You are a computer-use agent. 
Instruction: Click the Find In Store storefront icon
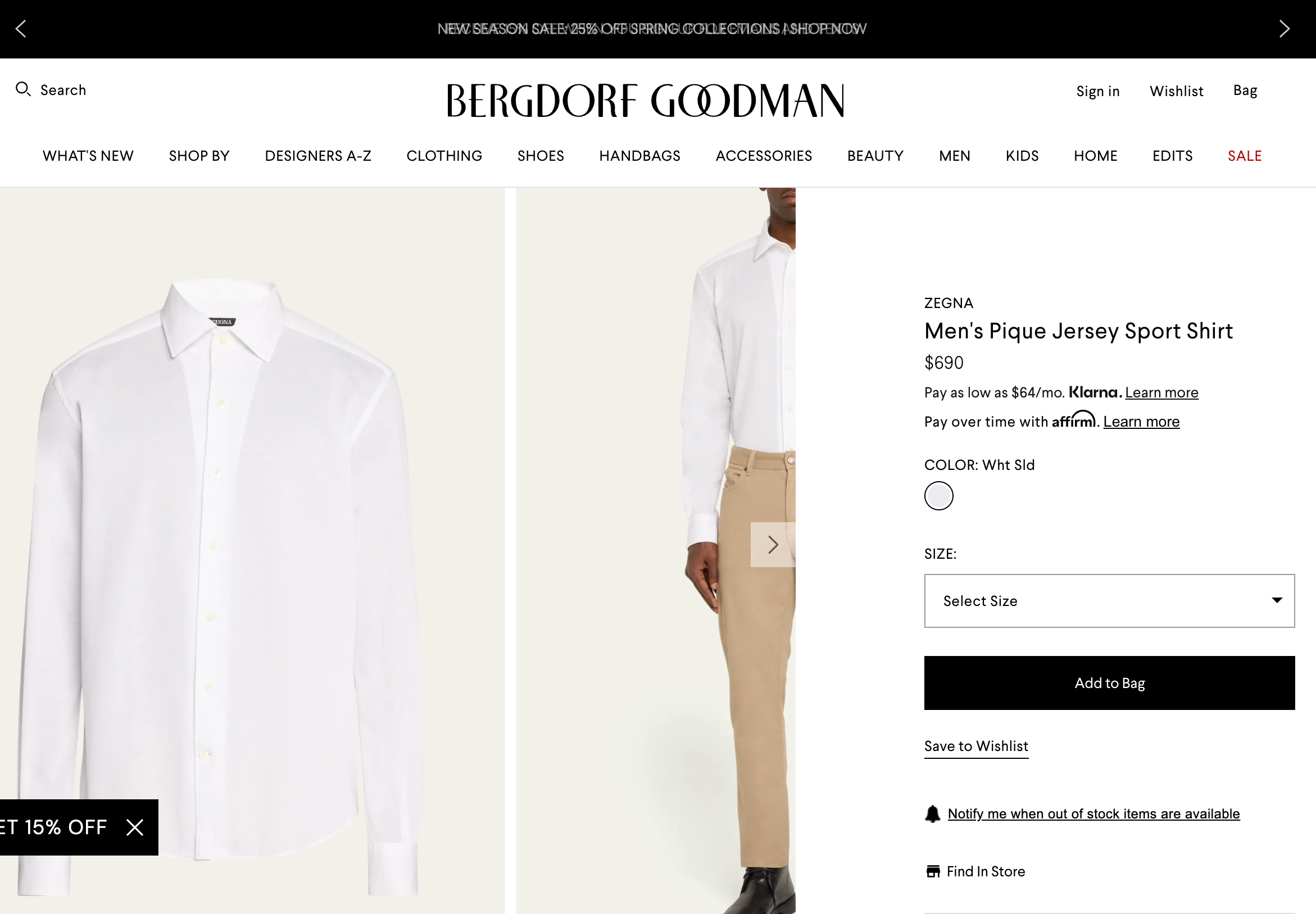934,871
